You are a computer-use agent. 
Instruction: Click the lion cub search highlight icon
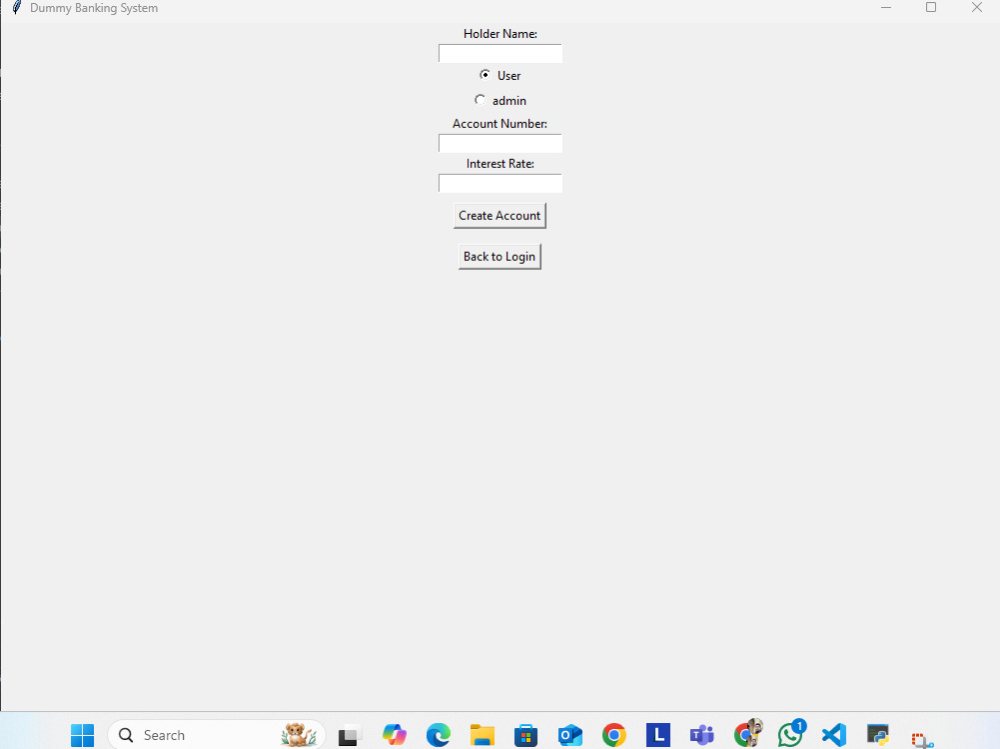[298, 735]
